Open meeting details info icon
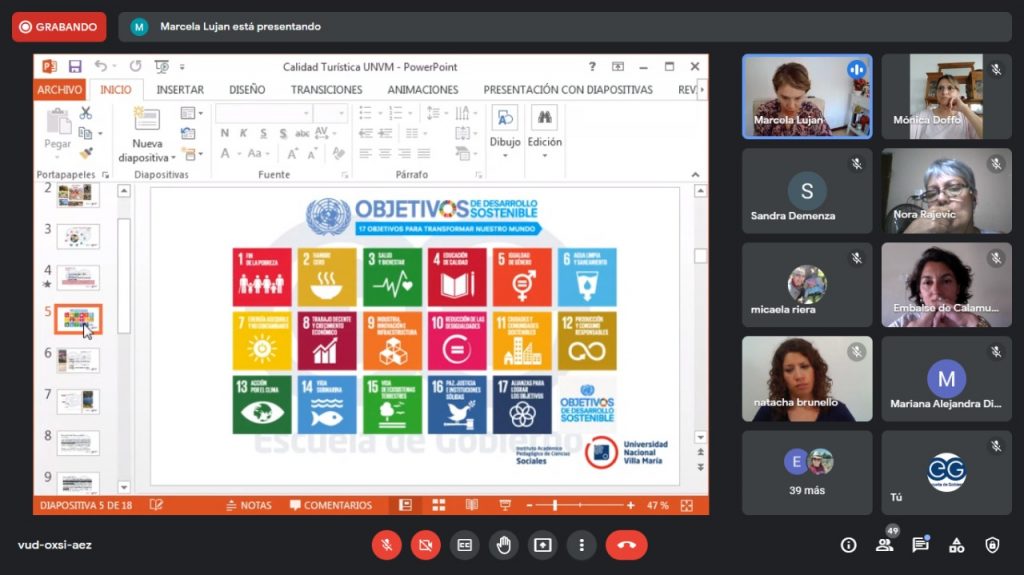1024x575 pixels. coord(848,545)
